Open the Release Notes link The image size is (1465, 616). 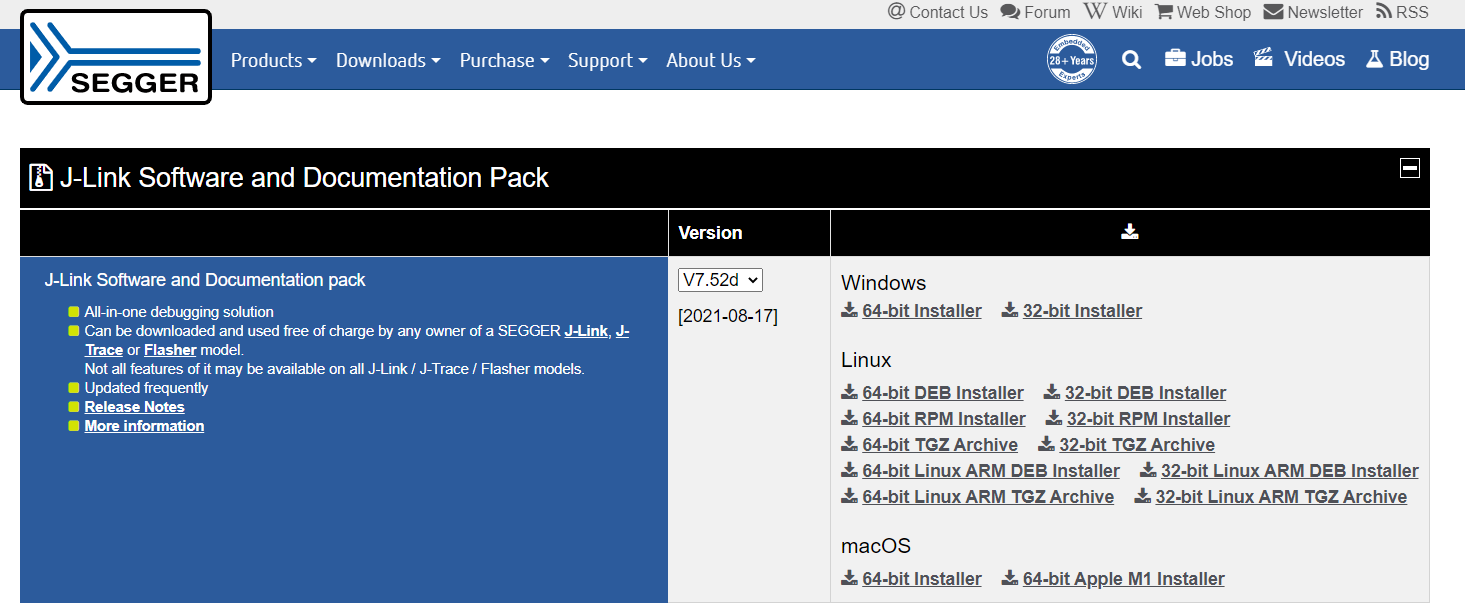pos(134,407)
